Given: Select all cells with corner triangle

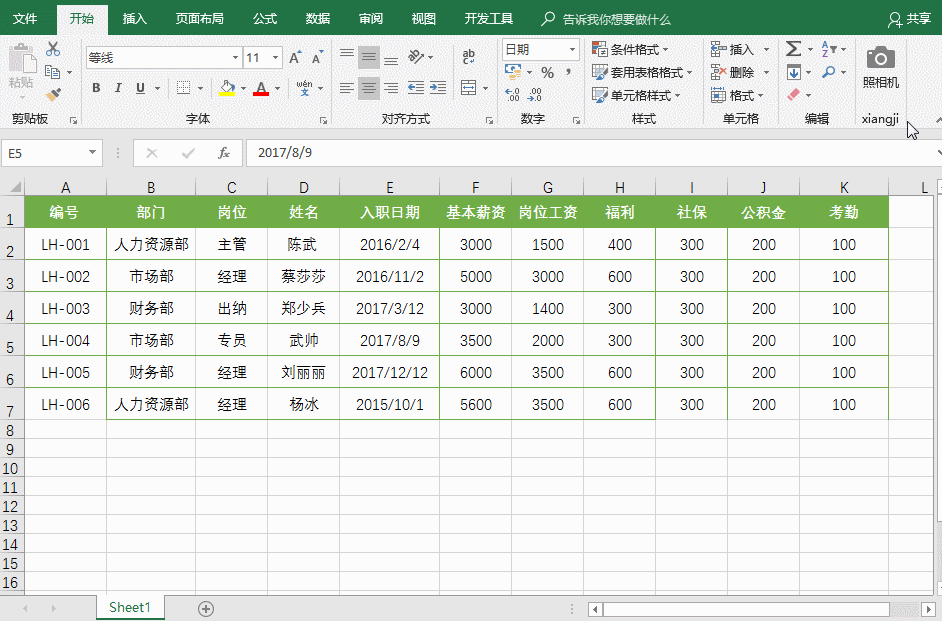Looking at the screenshot, I should (14, 187).
